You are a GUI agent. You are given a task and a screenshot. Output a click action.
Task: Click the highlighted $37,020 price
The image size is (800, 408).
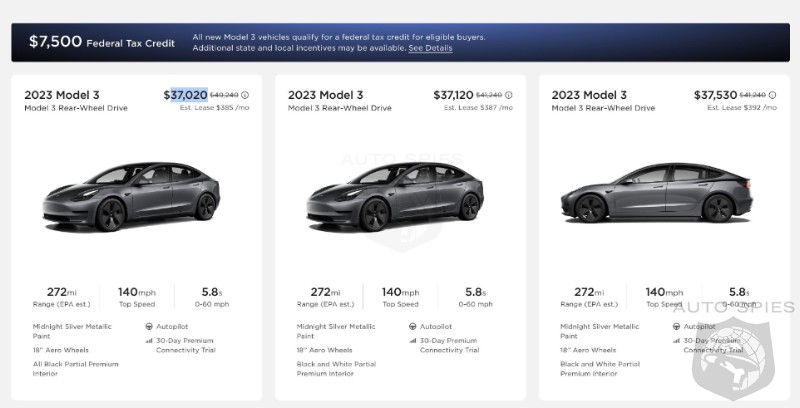tap(186, 95)
